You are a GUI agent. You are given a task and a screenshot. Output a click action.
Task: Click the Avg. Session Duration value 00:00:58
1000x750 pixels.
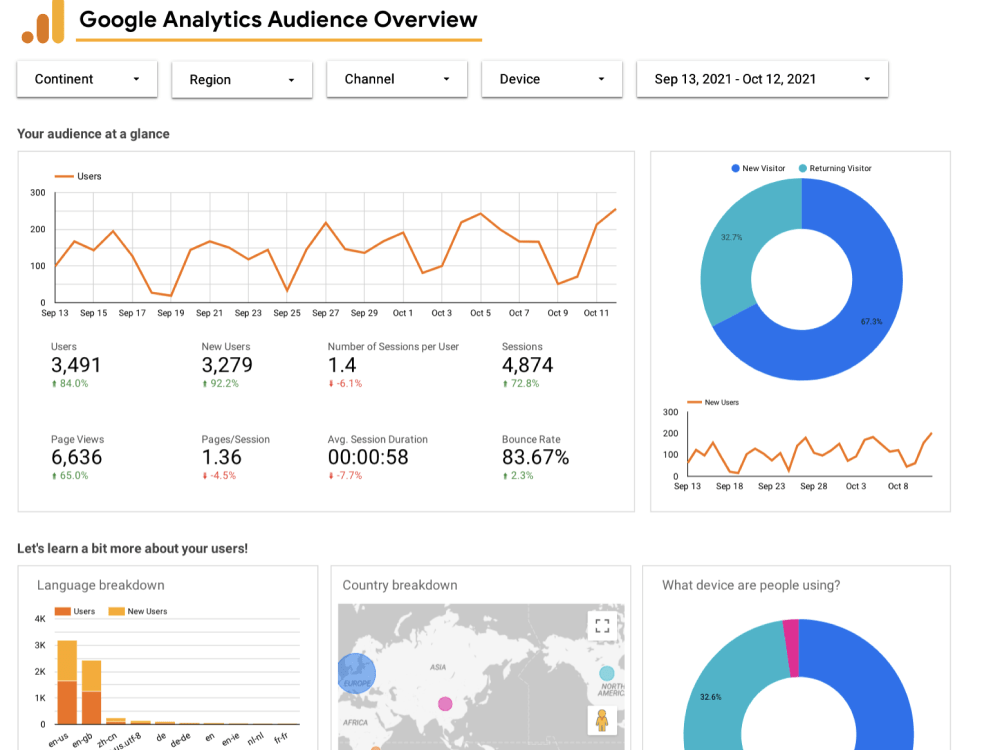368,457
